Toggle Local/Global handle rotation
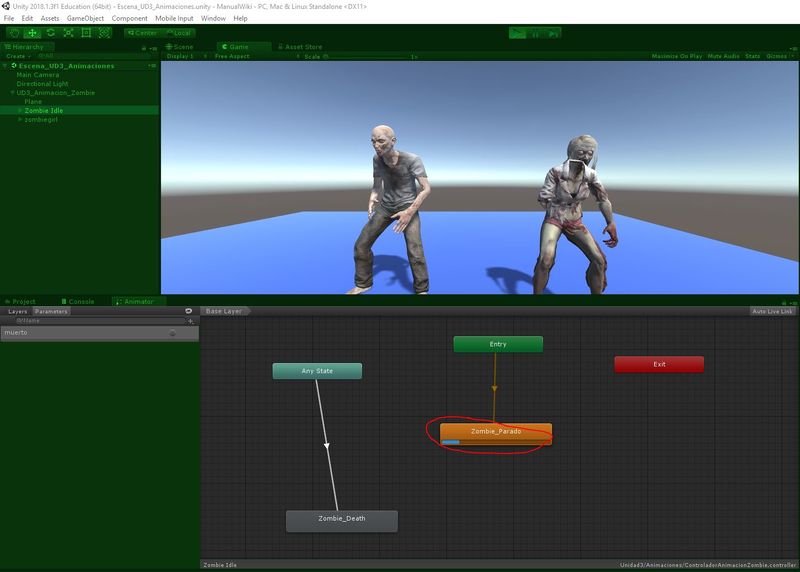Image resolution: width=800 pixels, height=572 pixels. pyautogui.click(x=178, y=33)
